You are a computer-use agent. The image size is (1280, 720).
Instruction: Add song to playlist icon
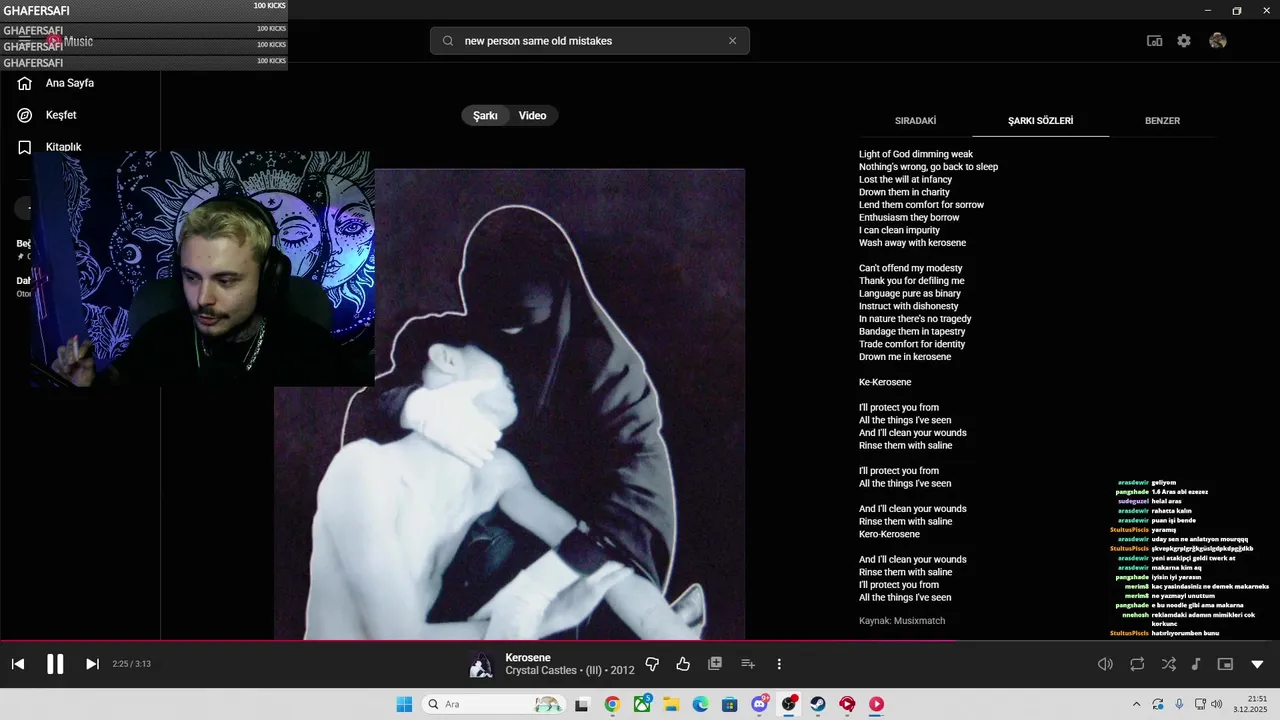(747, 664)
